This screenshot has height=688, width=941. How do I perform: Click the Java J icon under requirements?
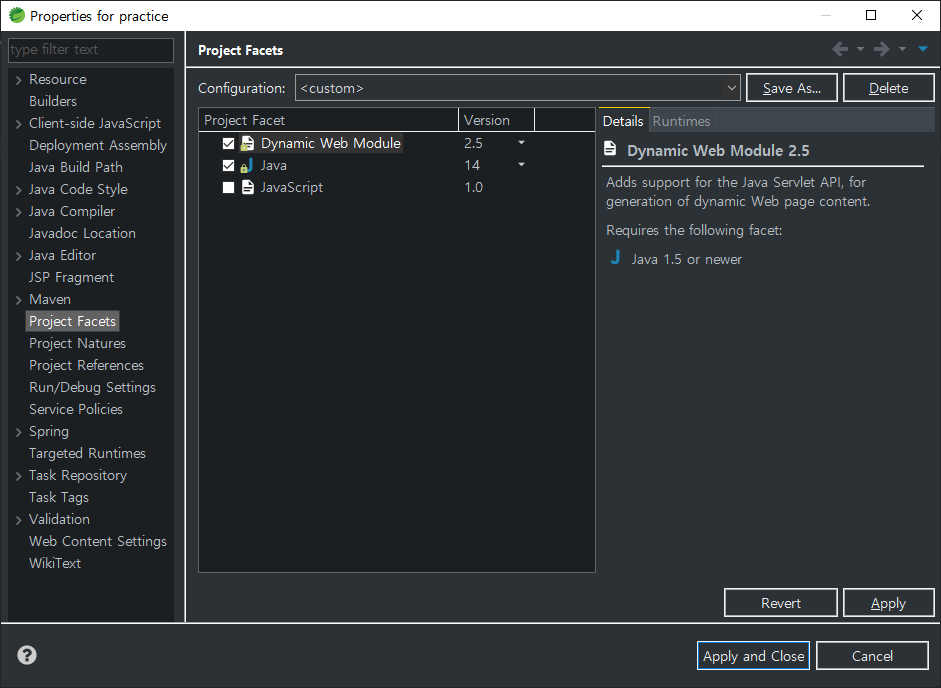click(615, 258)
